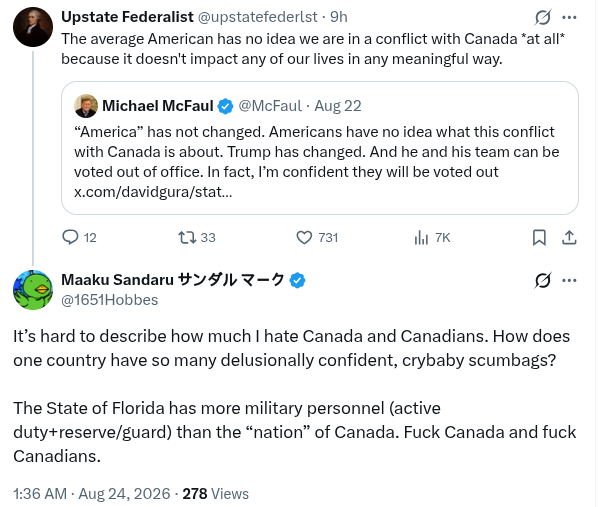Screen dimensions: 599x507
Task: Click Grok icon on Maaku Sandaru tweet
Action: click(543, 280)
